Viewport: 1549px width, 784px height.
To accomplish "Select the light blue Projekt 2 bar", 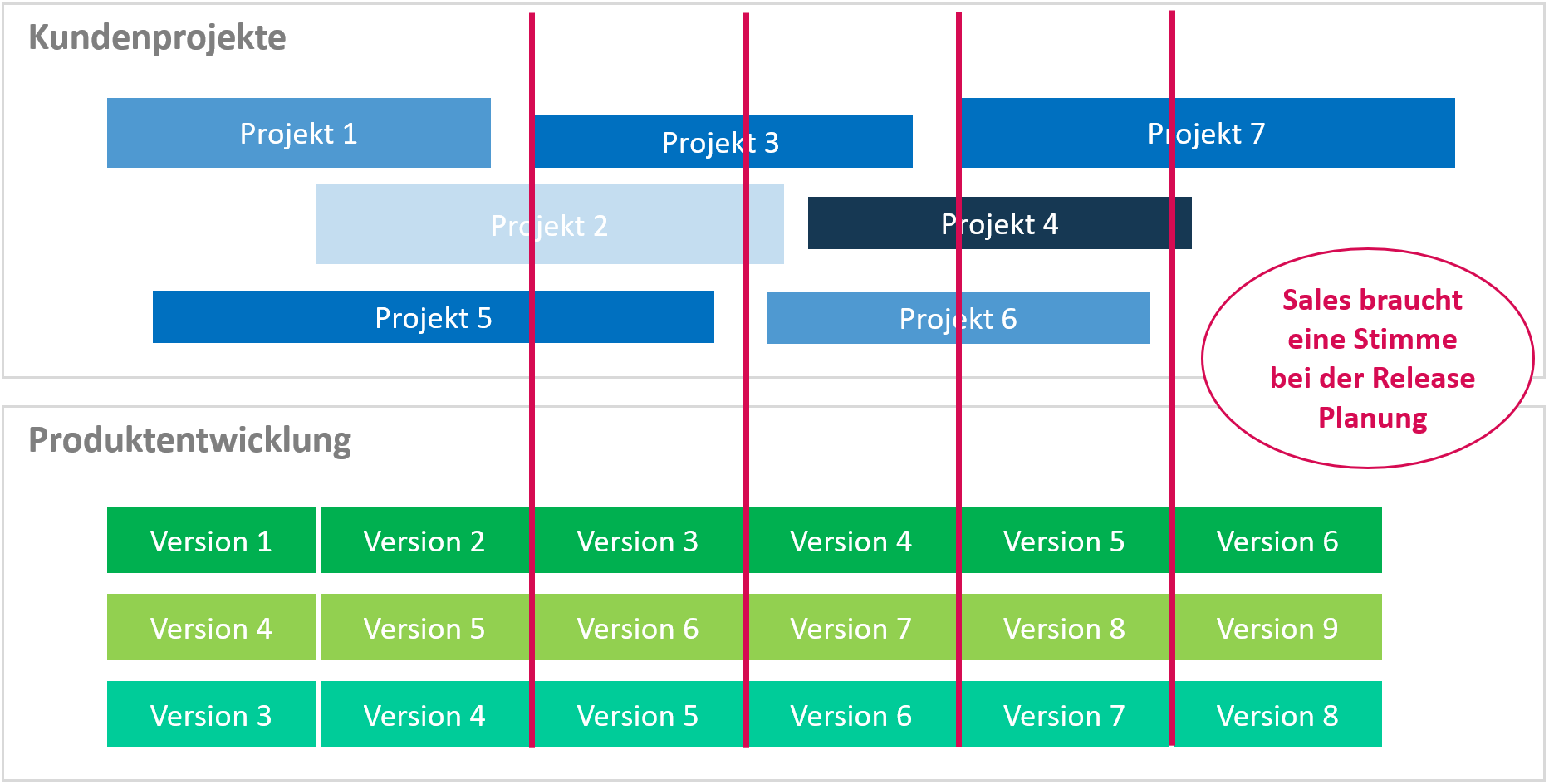I will [x=549, y=224].
